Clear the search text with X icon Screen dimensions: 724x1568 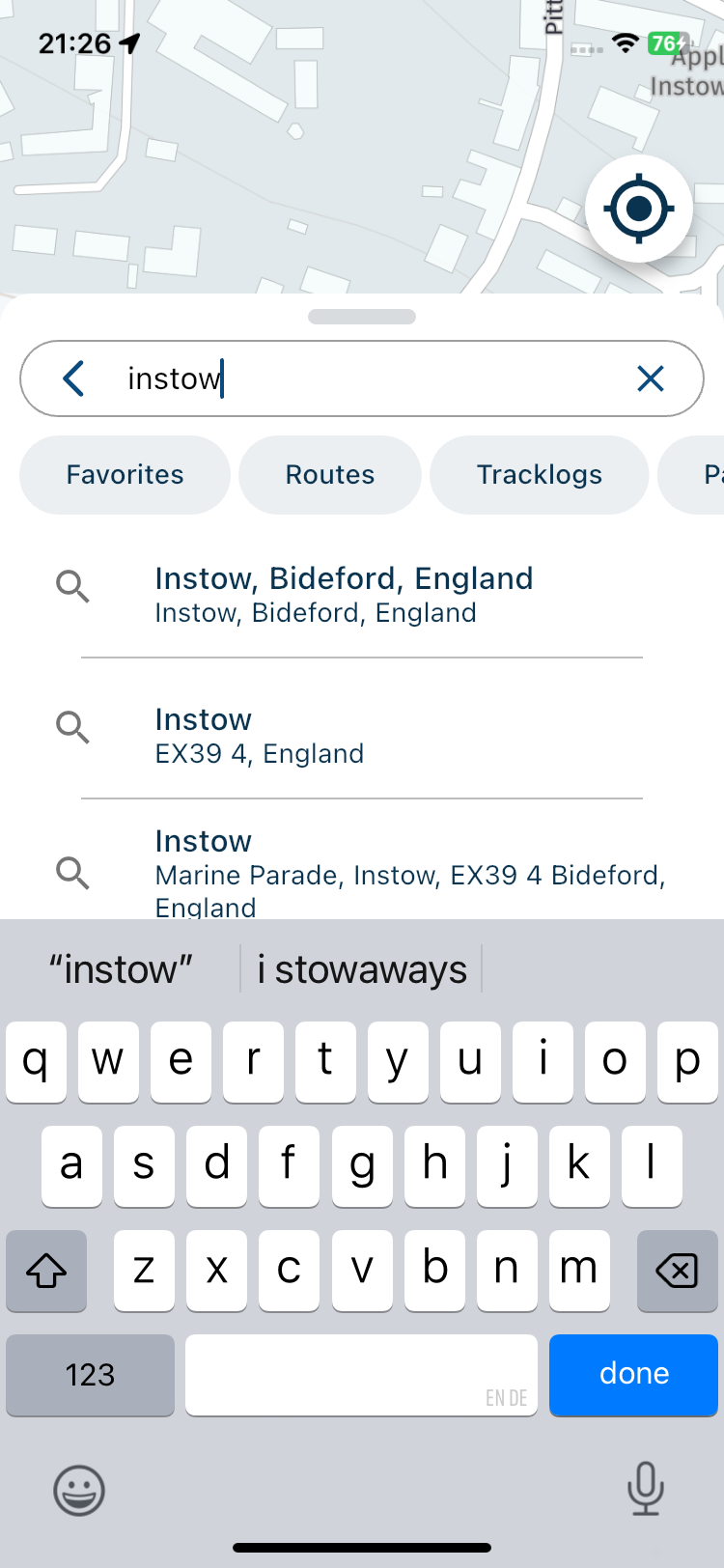coord(651,378)
